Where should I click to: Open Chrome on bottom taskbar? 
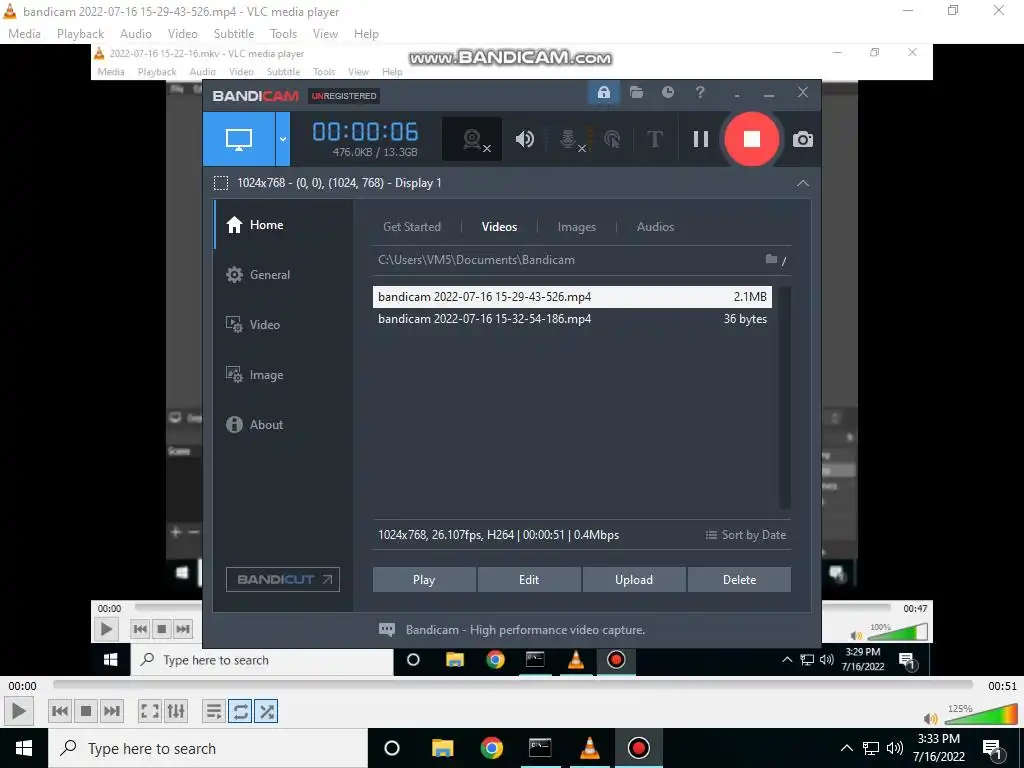click(491, 748)
